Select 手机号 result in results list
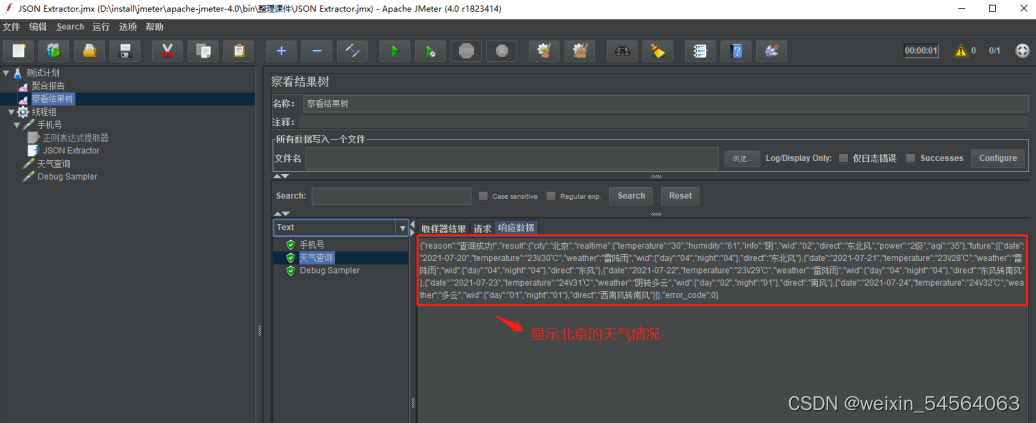1036x423 pixels. (x=312, y=245)
